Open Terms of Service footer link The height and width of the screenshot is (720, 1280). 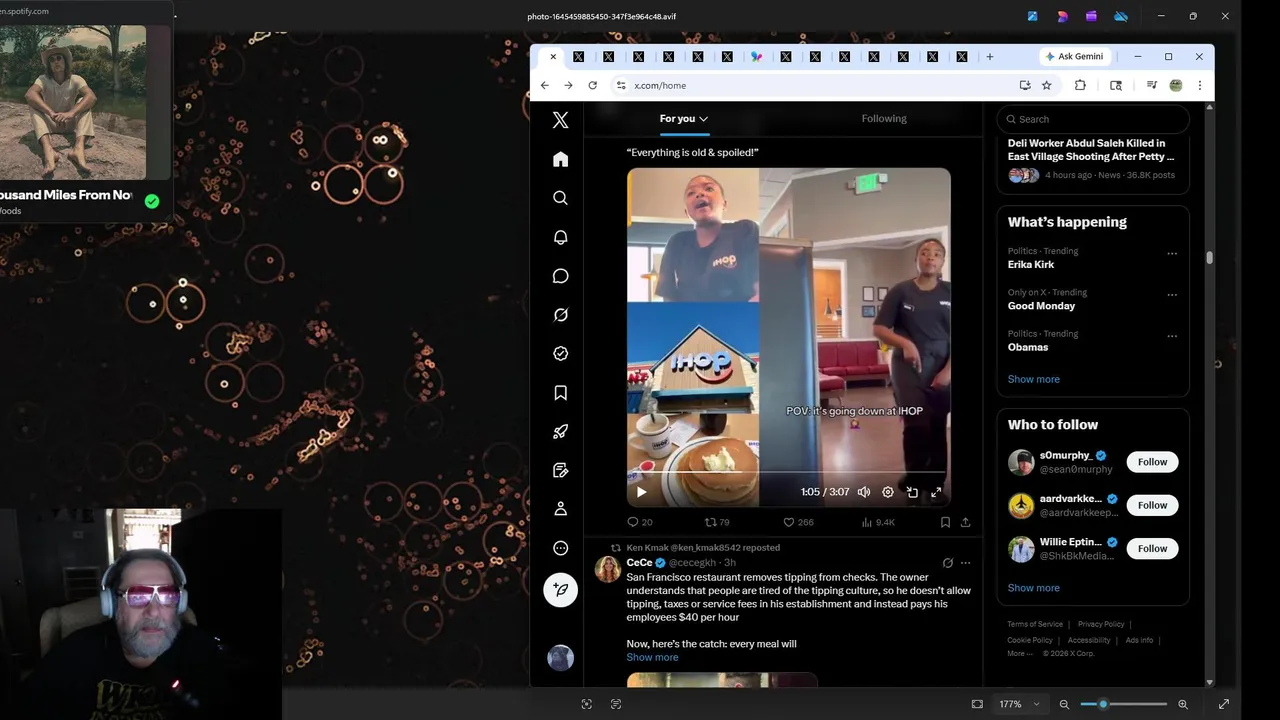click(1035, 624)
